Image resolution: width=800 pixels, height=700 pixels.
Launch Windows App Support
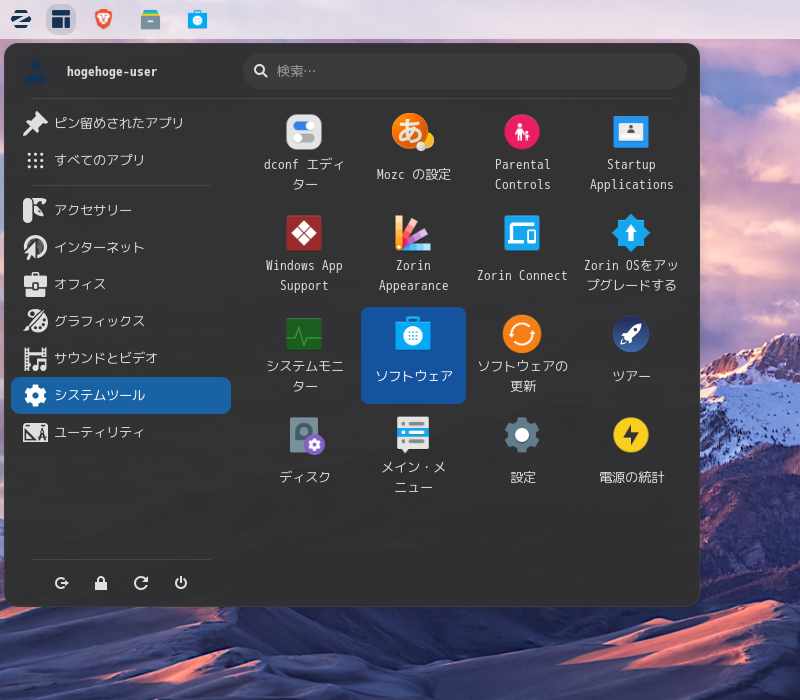304,253
